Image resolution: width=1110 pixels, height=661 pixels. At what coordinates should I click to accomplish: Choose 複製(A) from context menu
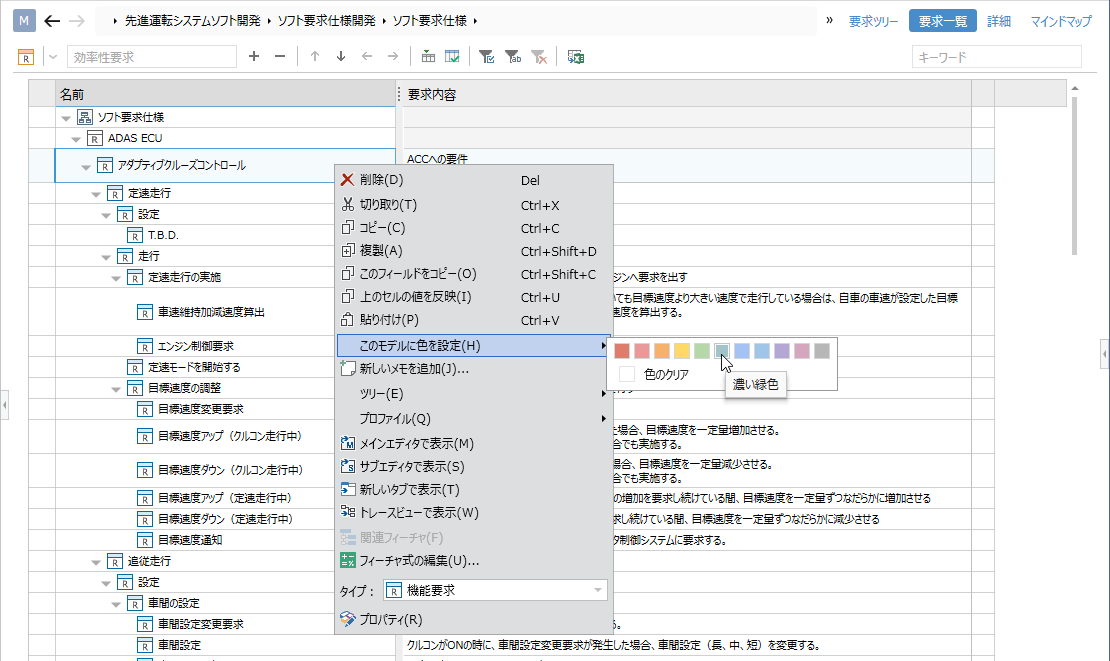[474, 251]
